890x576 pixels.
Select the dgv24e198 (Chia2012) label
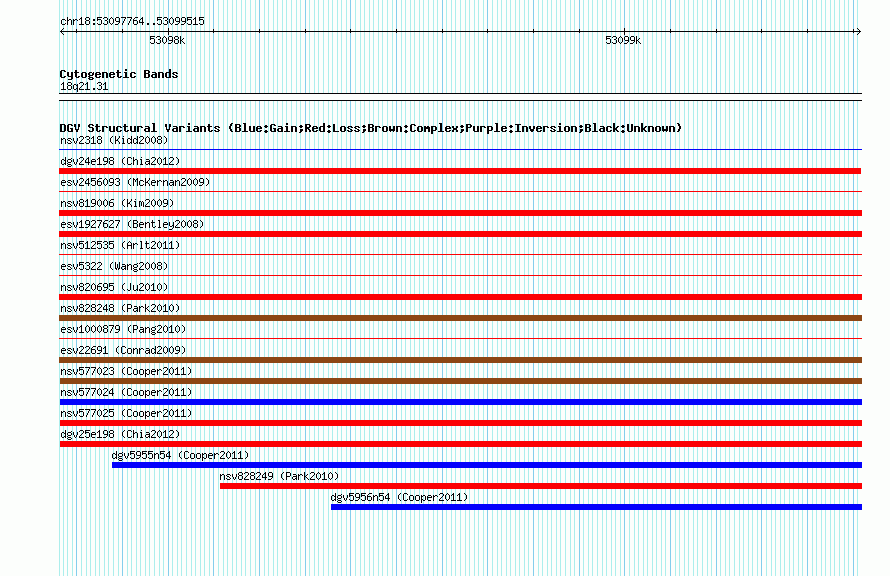(120, 161)
